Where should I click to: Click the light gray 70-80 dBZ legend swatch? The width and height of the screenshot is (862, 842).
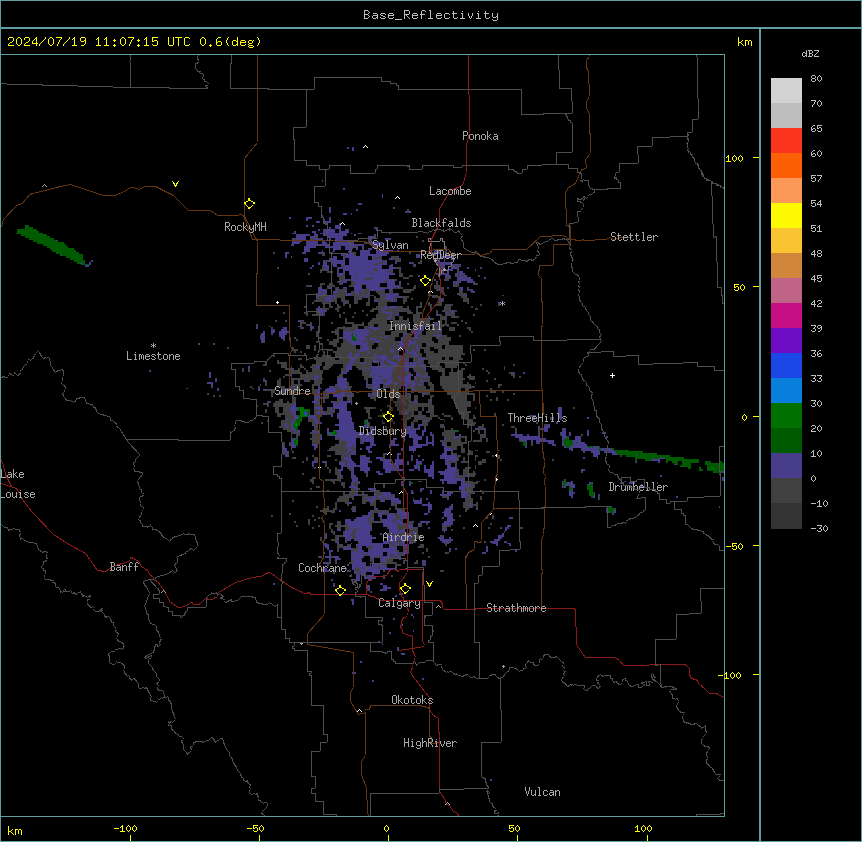tap(786, 91)
